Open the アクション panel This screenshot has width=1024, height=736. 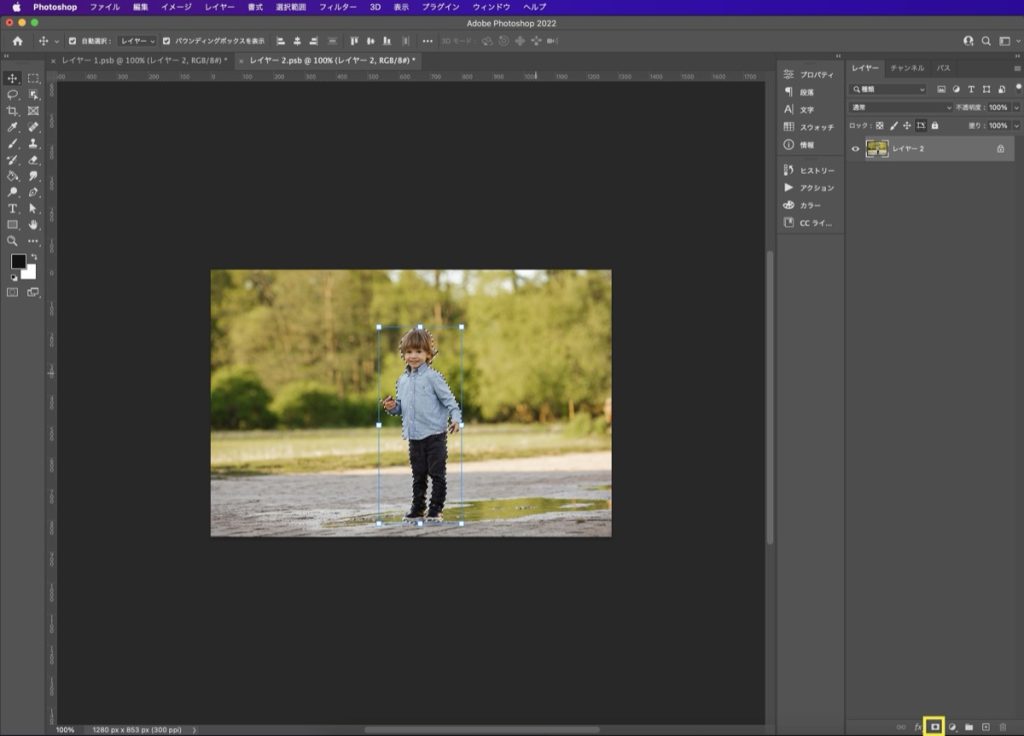coord(810,188)
